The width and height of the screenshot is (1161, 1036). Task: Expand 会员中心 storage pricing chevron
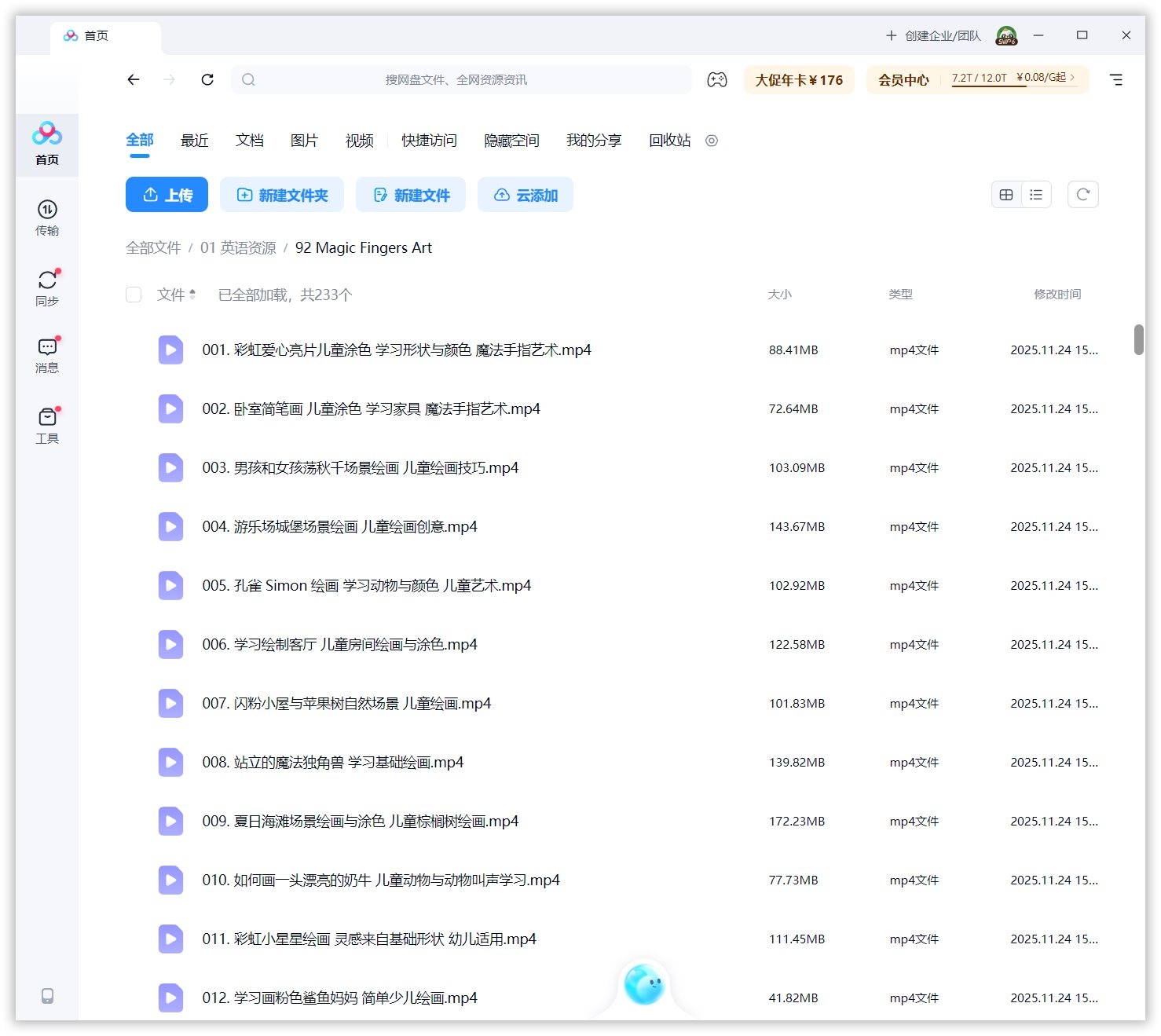click(1072, 78)
